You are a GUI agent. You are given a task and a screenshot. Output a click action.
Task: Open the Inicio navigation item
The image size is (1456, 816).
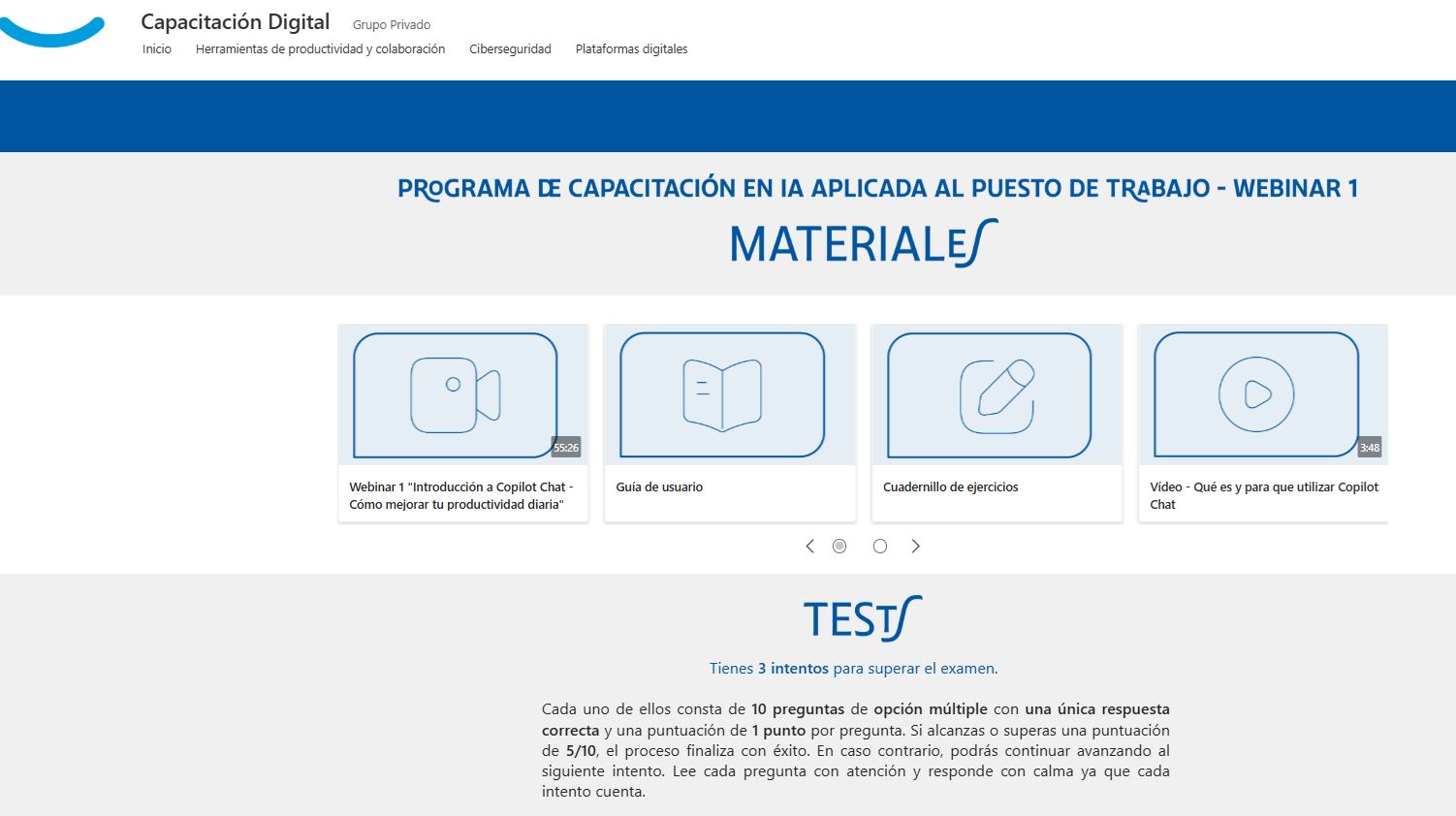click(x=157, y=49)
